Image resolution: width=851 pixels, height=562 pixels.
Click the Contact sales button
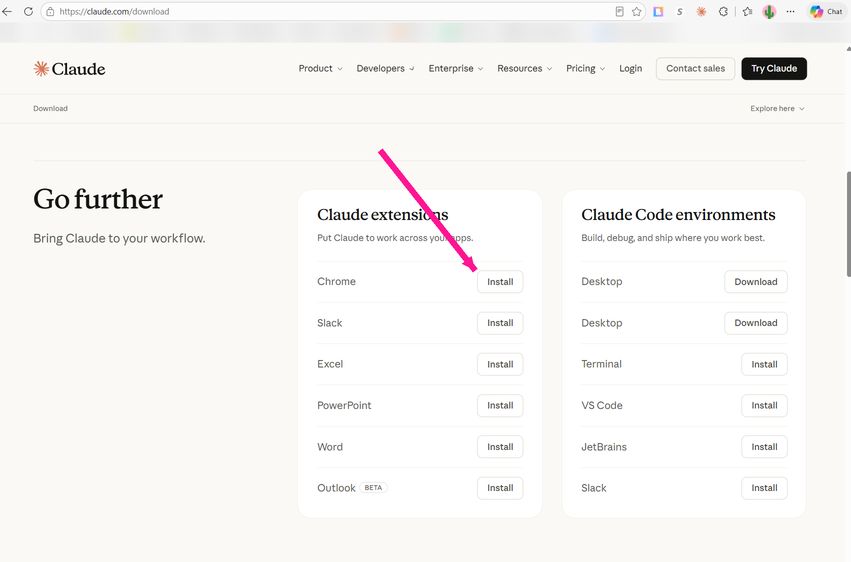pos(695,68)
